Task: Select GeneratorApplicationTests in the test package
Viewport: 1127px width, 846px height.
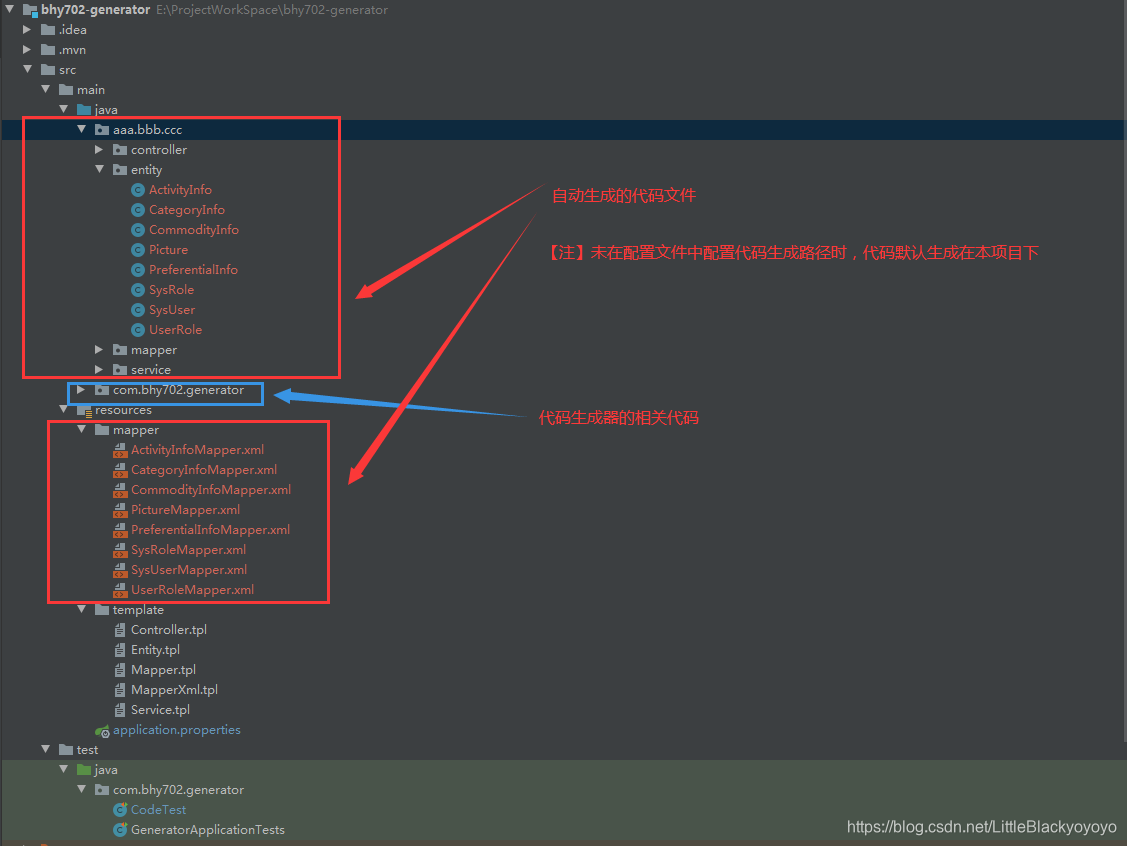Action: point(207,830)
